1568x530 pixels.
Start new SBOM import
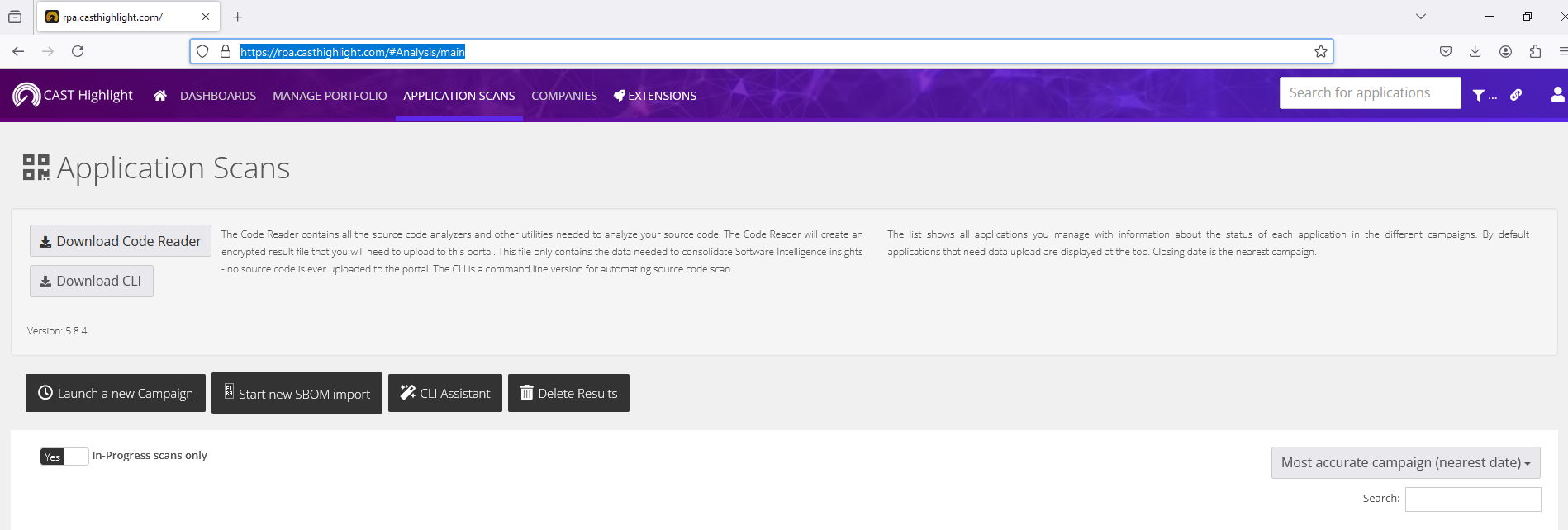tap(297, 393)
